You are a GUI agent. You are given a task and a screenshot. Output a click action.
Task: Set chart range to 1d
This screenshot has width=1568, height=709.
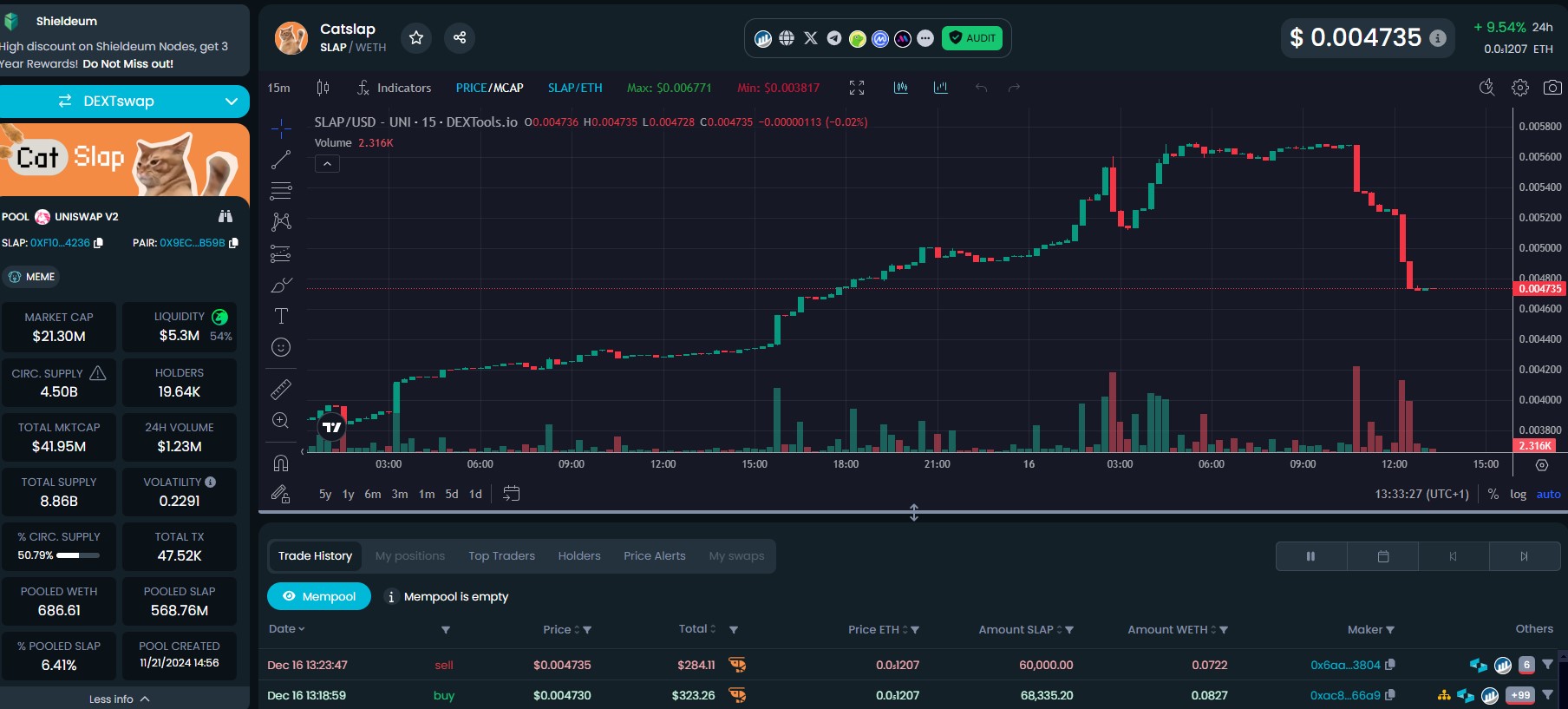(475, 494)
